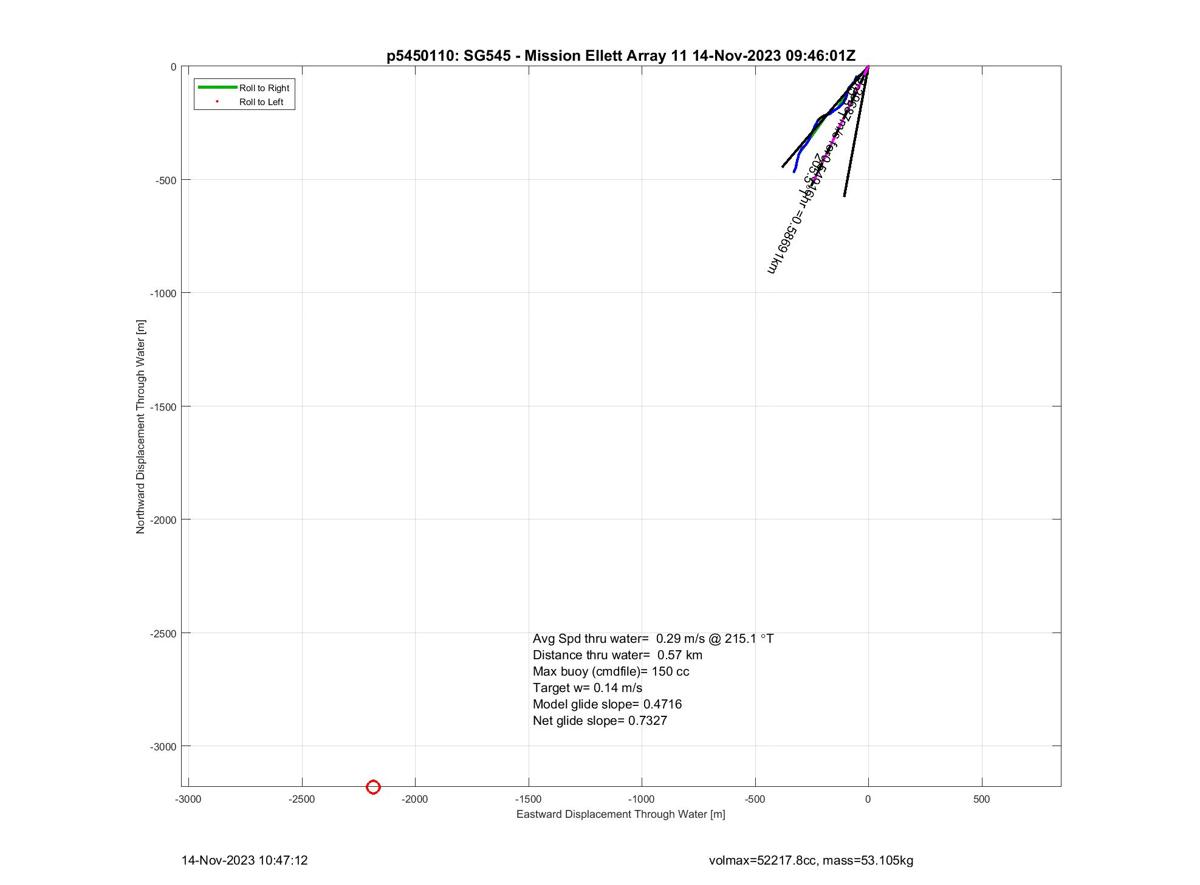1200x885 pixels.
Task: Click the y-axis tick label -1000
Action: point(163,293)
